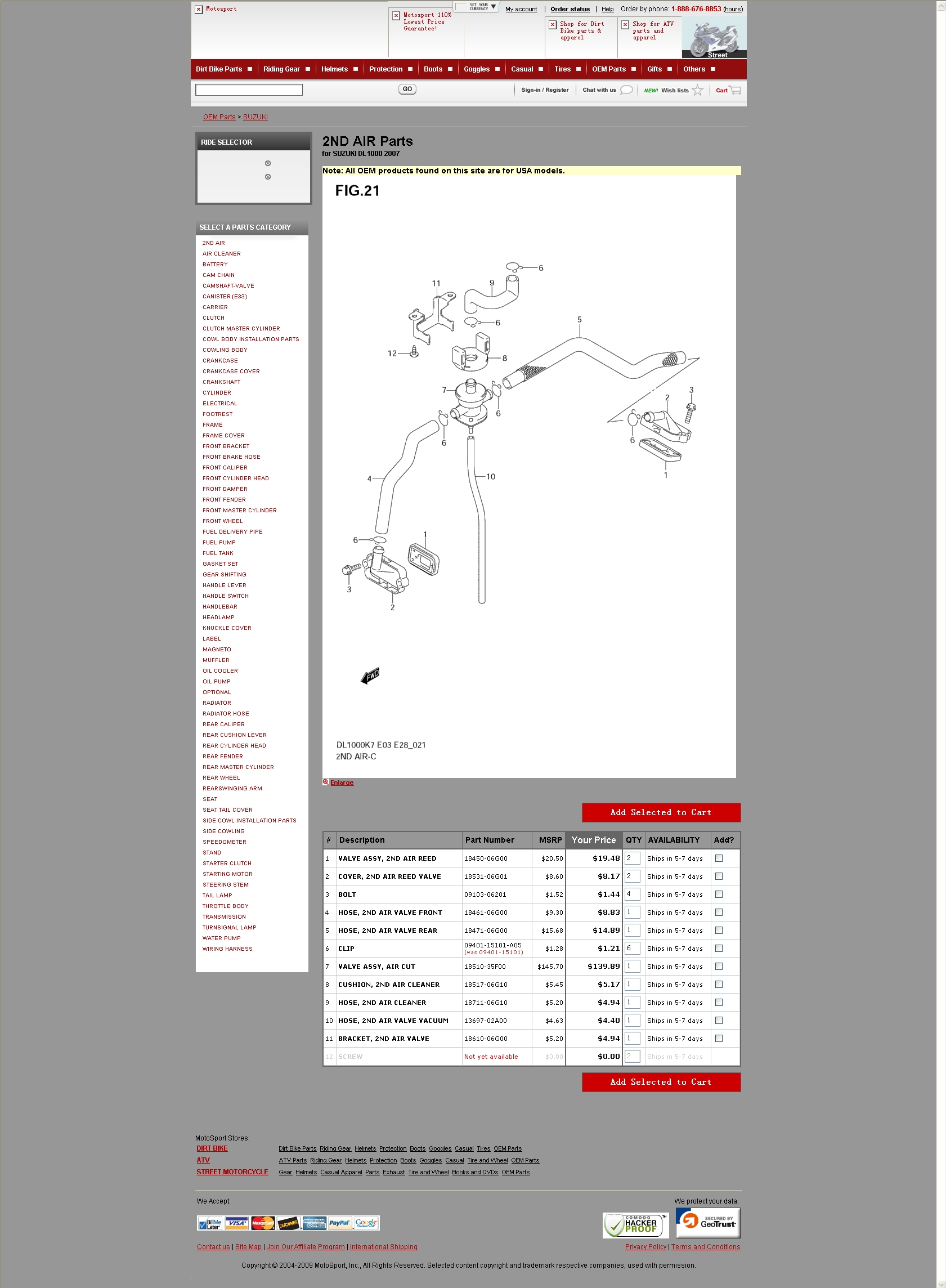Open the OEM Parts navigation menu
Screen dimensions: 946x1288
[614, 69]
